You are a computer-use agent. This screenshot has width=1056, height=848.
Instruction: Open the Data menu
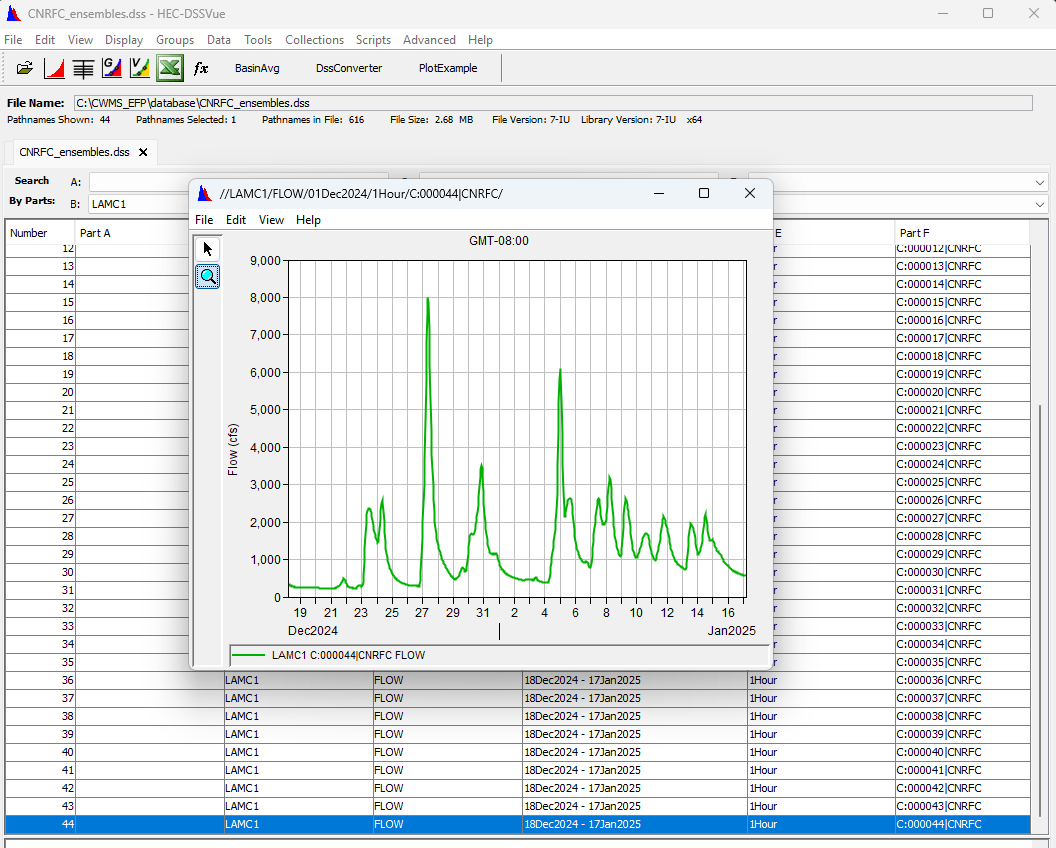pyautogui.click(x=219, y=40)
